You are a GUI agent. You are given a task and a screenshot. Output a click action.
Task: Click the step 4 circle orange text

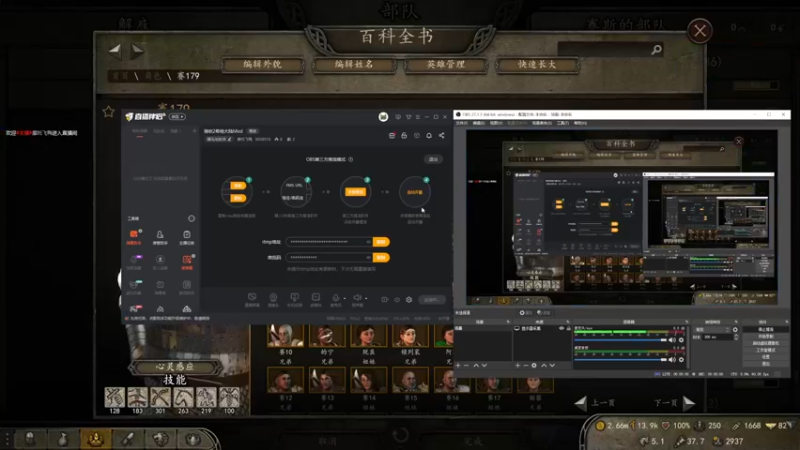click(415, 192)
